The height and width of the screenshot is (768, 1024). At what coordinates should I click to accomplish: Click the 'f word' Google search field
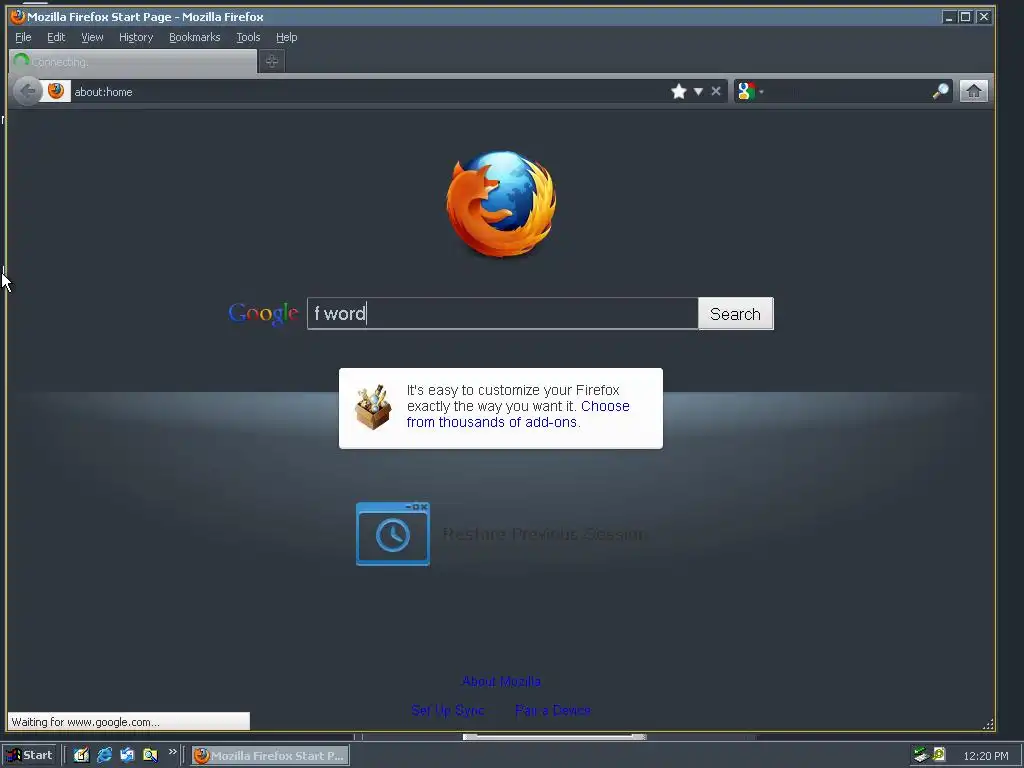[502, 313]
